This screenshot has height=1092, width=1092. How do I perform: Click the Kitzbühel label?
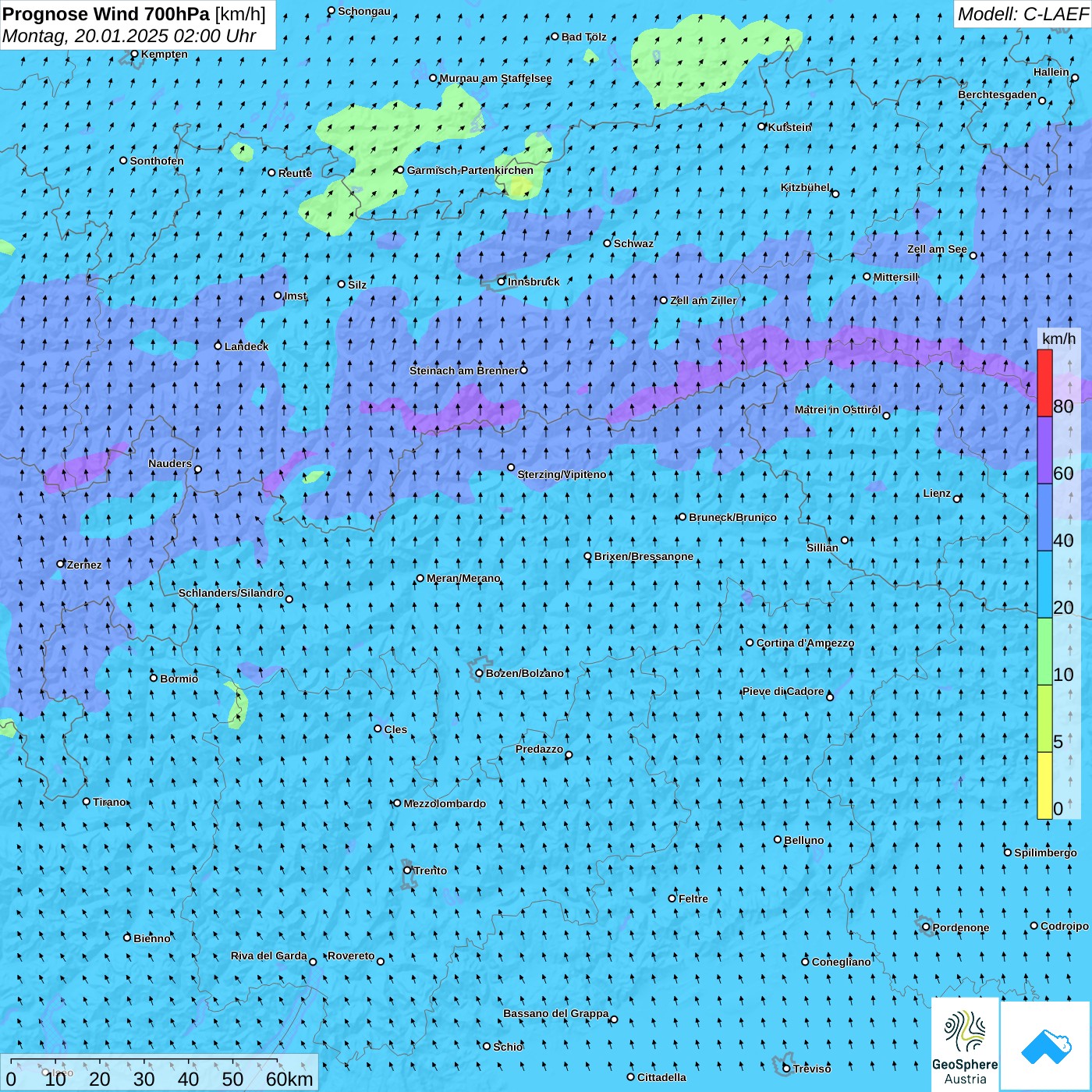tap(805, 187)
